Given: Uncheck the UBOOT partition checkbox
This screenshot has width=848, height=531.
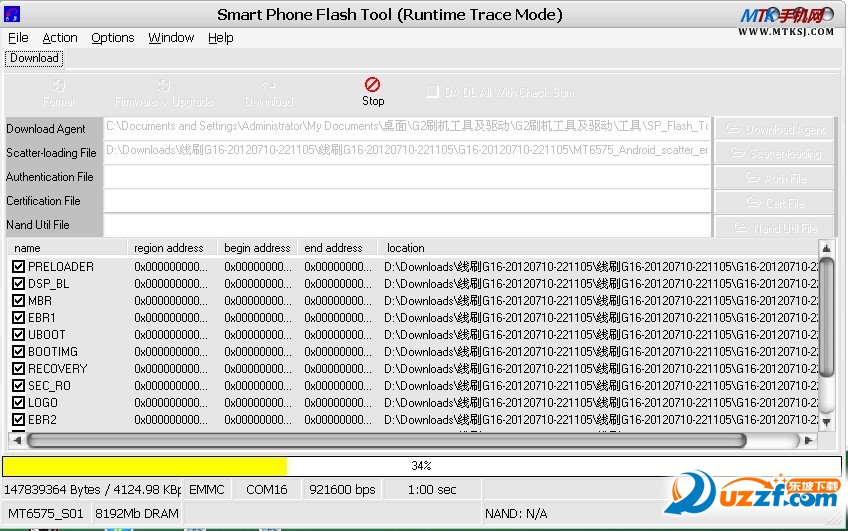Looking at the screenshot, I should [18, 335].
